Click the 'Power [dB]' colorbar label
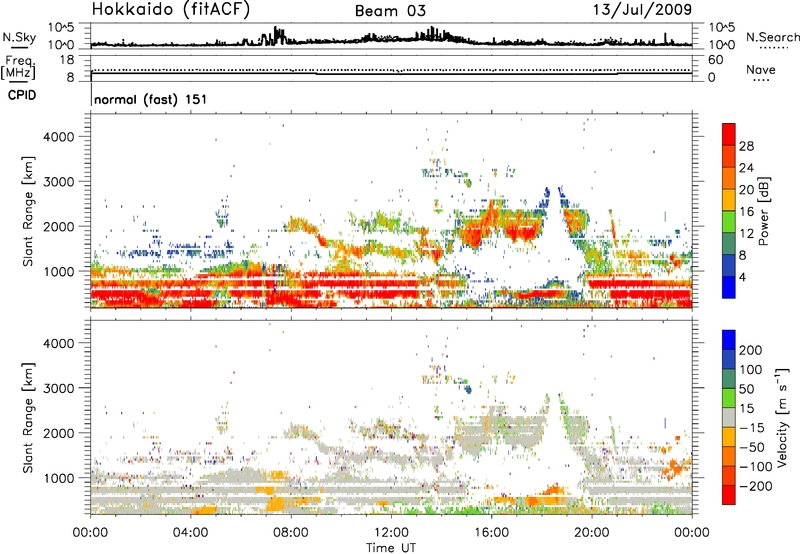Image resolution: width=800 pixels, height=554 pixels. coord(764,211)
